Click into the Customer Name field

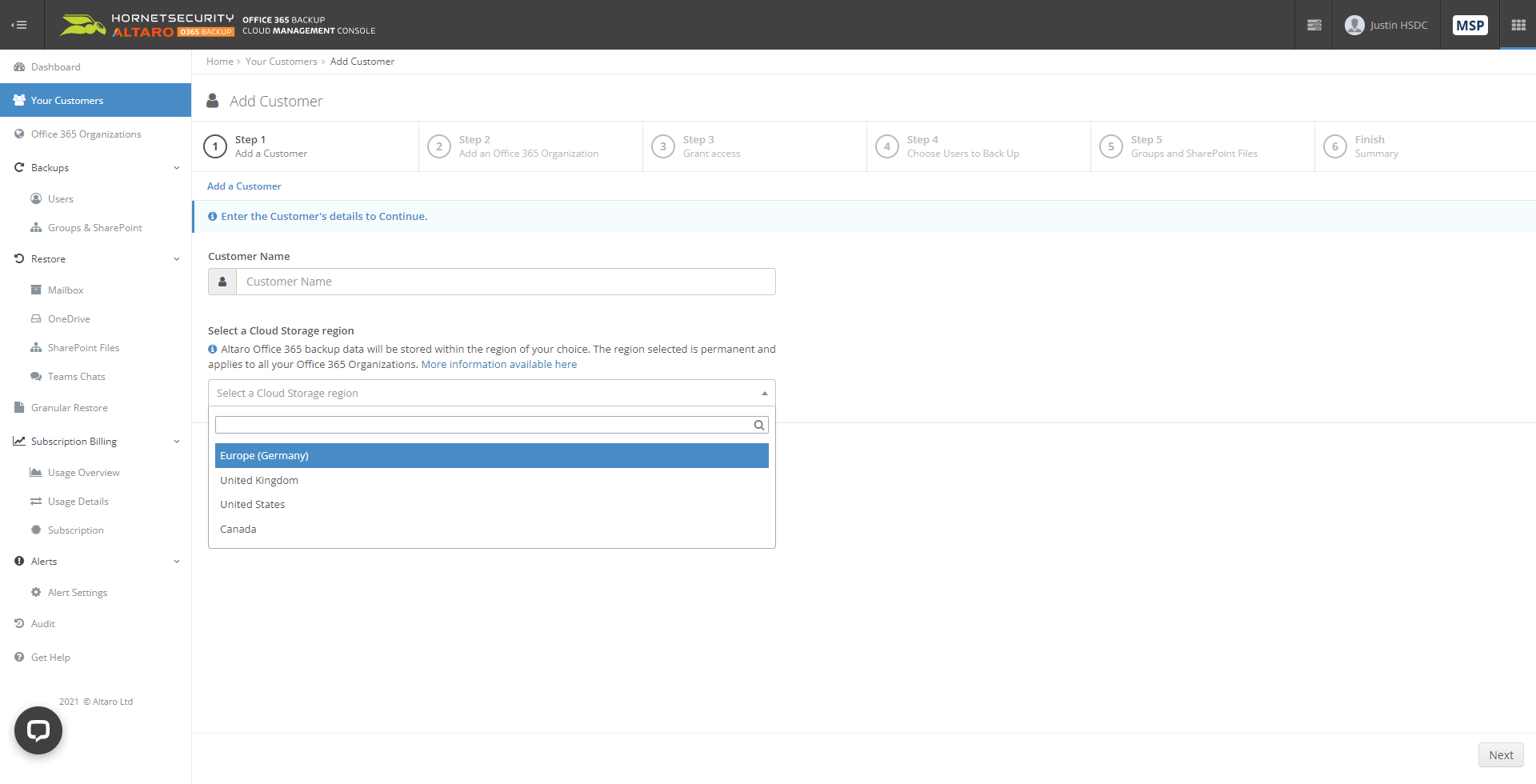pos(505,282)
